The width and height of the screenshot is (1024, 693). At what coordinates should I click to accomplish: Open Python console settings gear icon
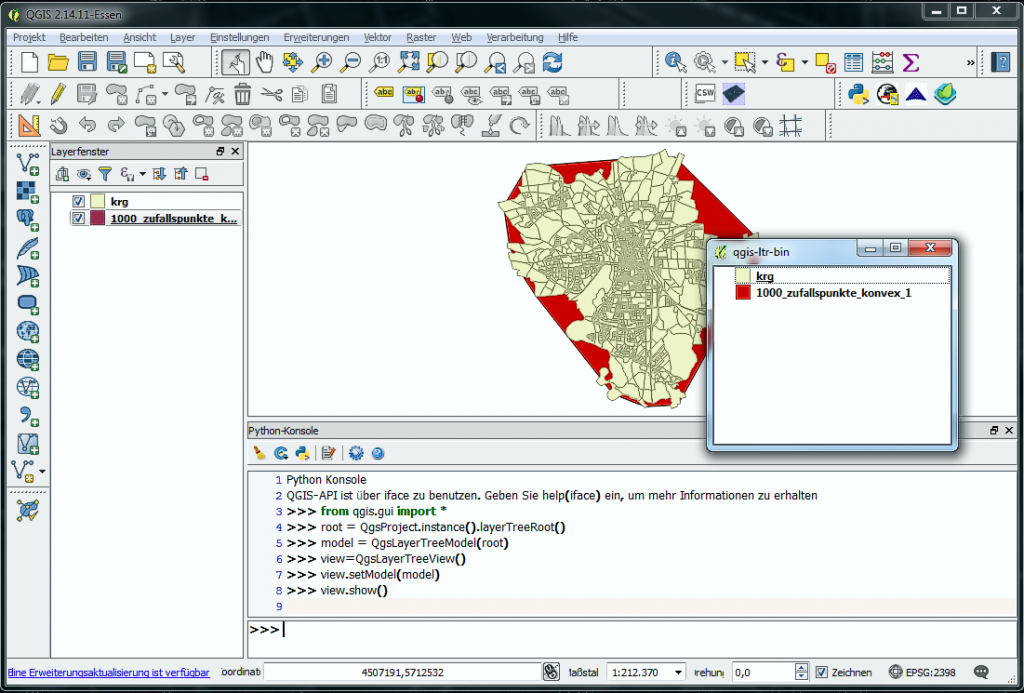coord(356,453)
